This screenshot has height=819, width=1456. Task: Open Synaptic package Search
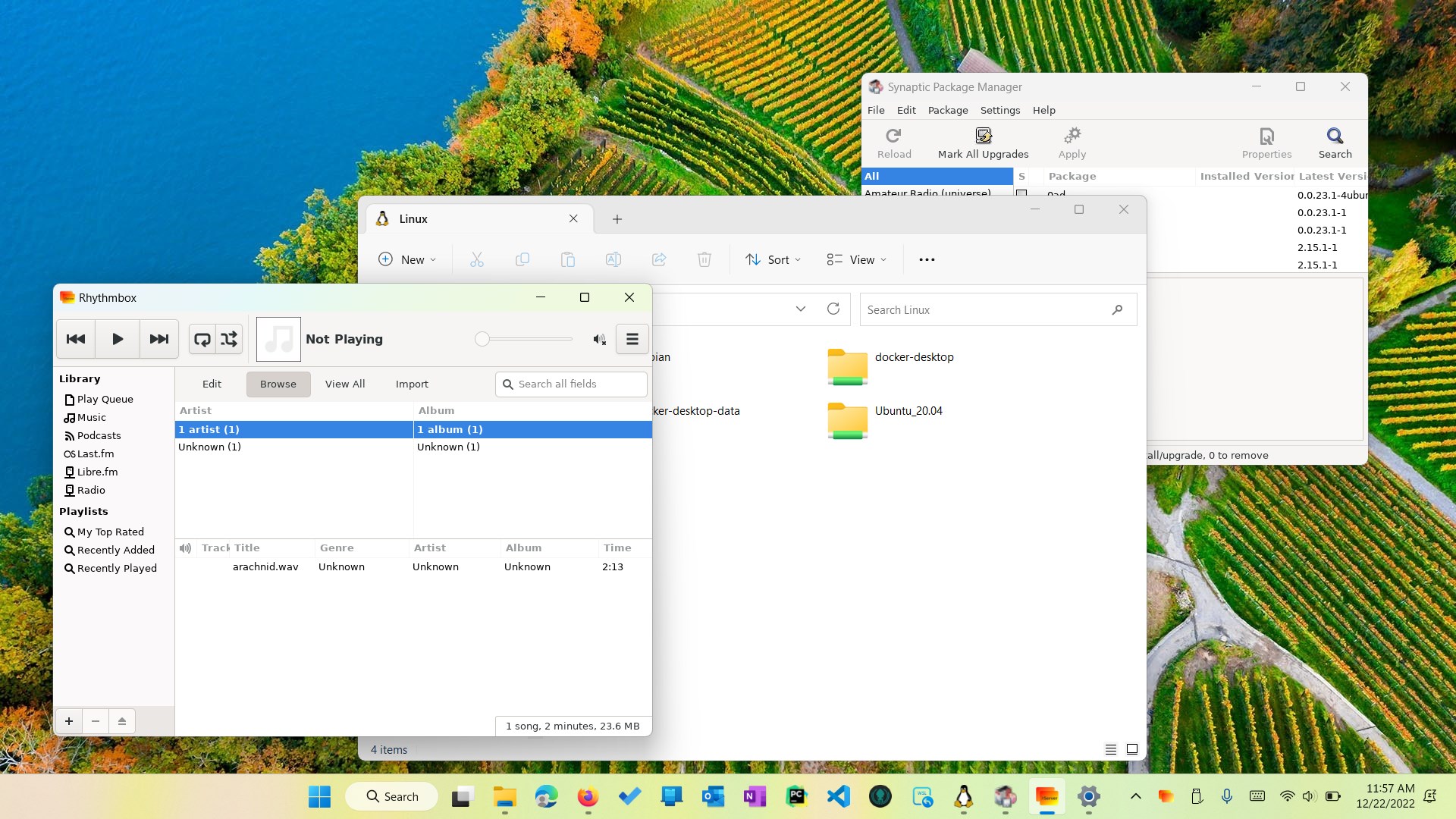[1334, 143]
